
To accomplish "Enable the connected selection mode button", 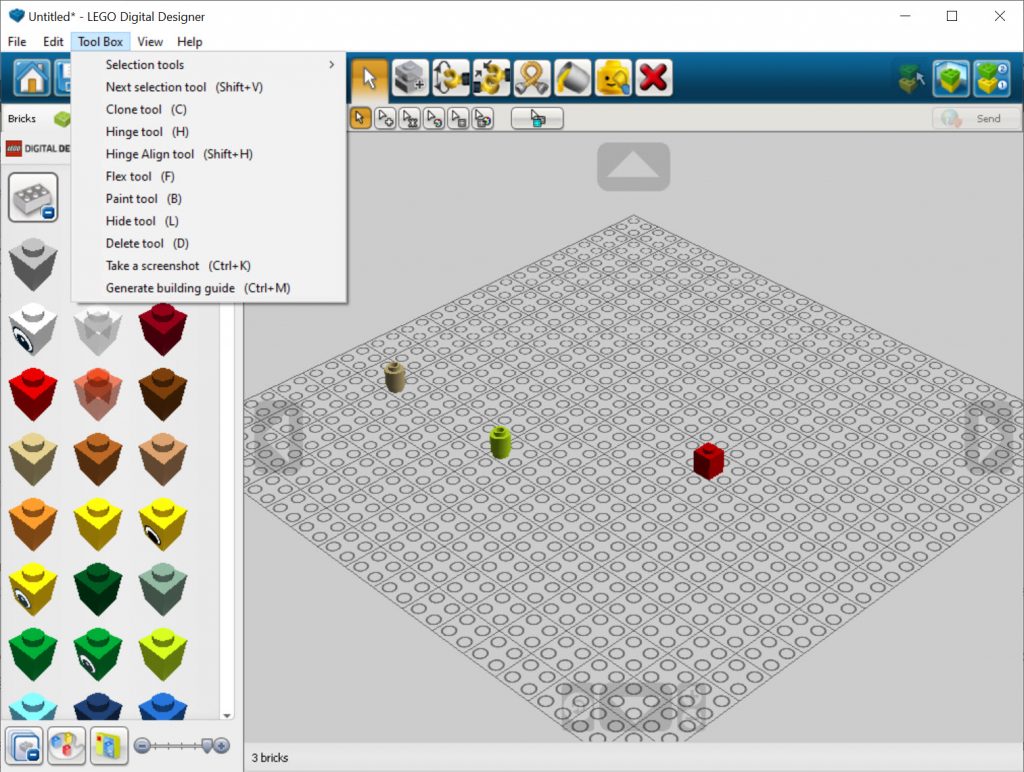I will (409, 118).
